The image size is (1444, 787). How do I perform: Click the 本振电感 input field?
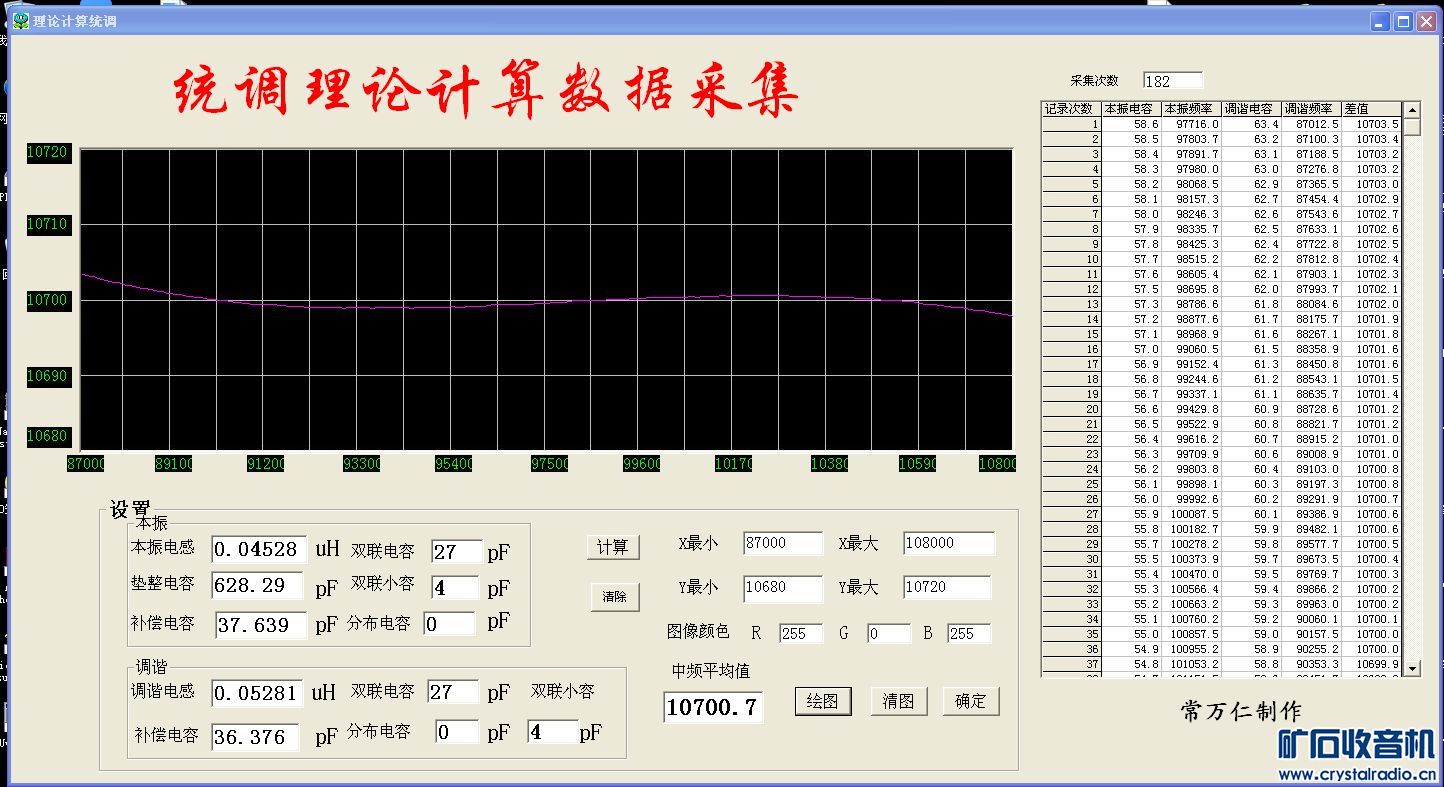pos(258,549)
